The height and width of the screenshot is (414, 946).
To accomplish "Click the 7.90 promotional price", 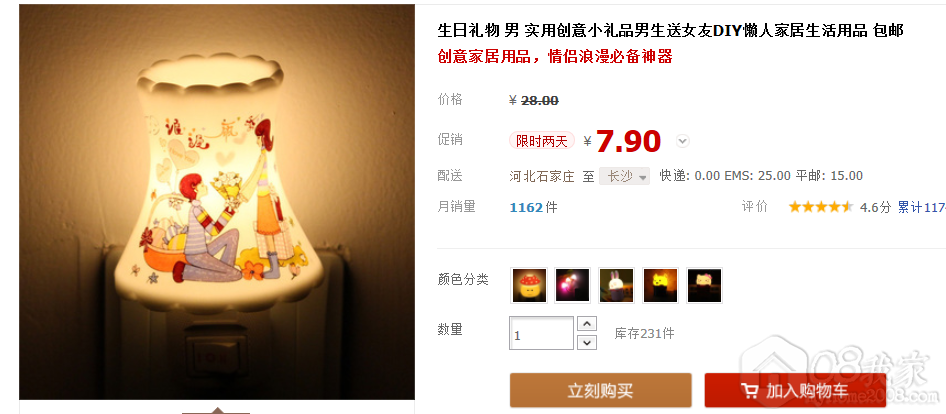I will coord(628,141).
